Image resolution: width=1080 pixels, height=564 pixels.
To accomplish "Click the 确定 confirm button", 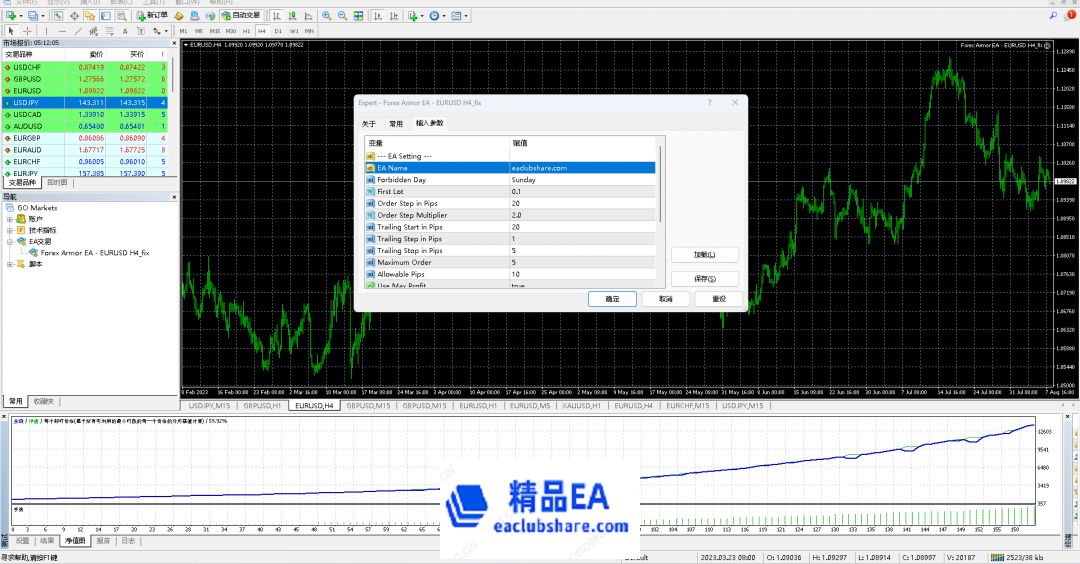I will [x=612, y=299].
